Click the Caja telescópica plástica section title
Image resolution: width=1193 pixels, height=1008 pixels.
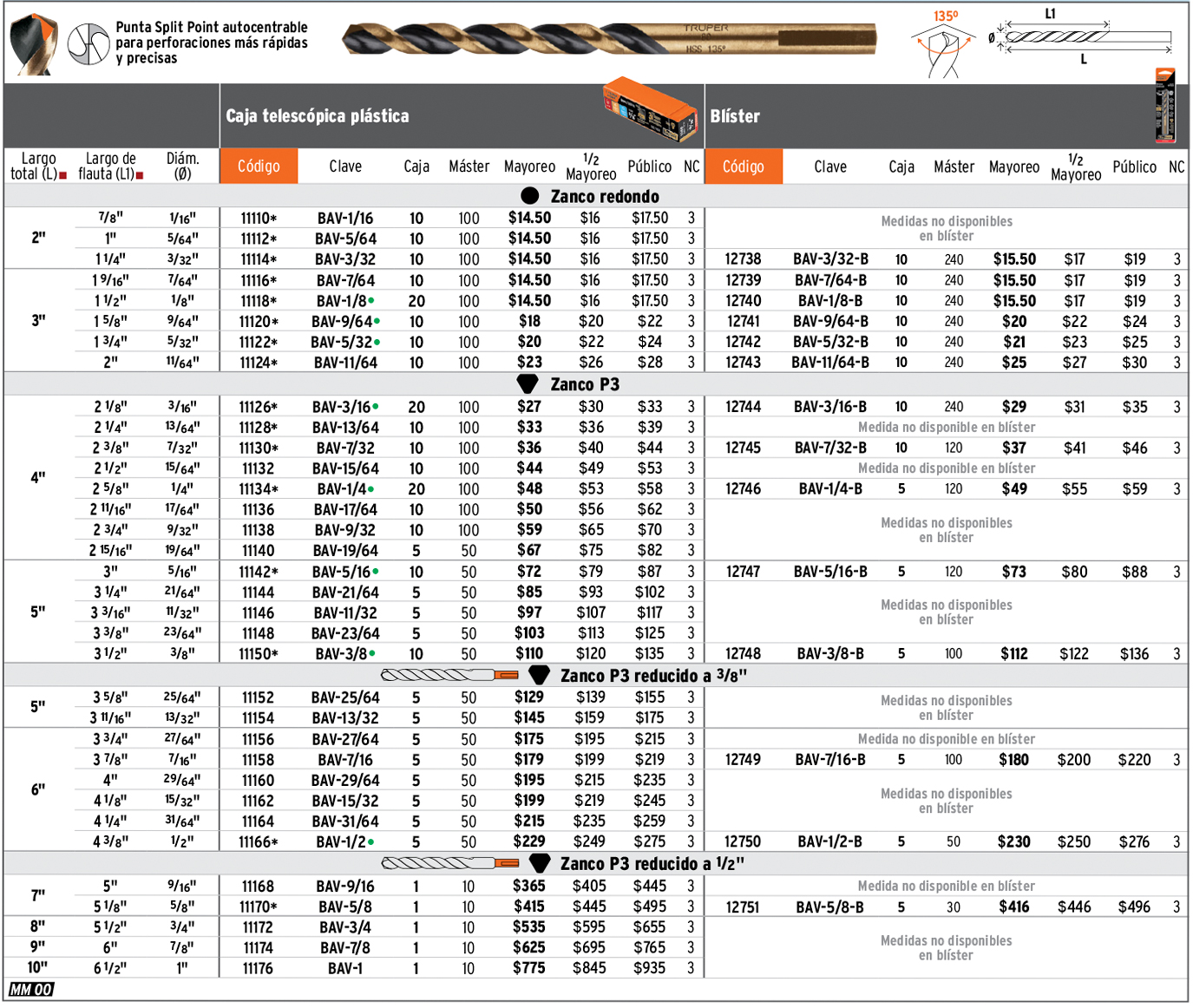(x=318, y=116)
